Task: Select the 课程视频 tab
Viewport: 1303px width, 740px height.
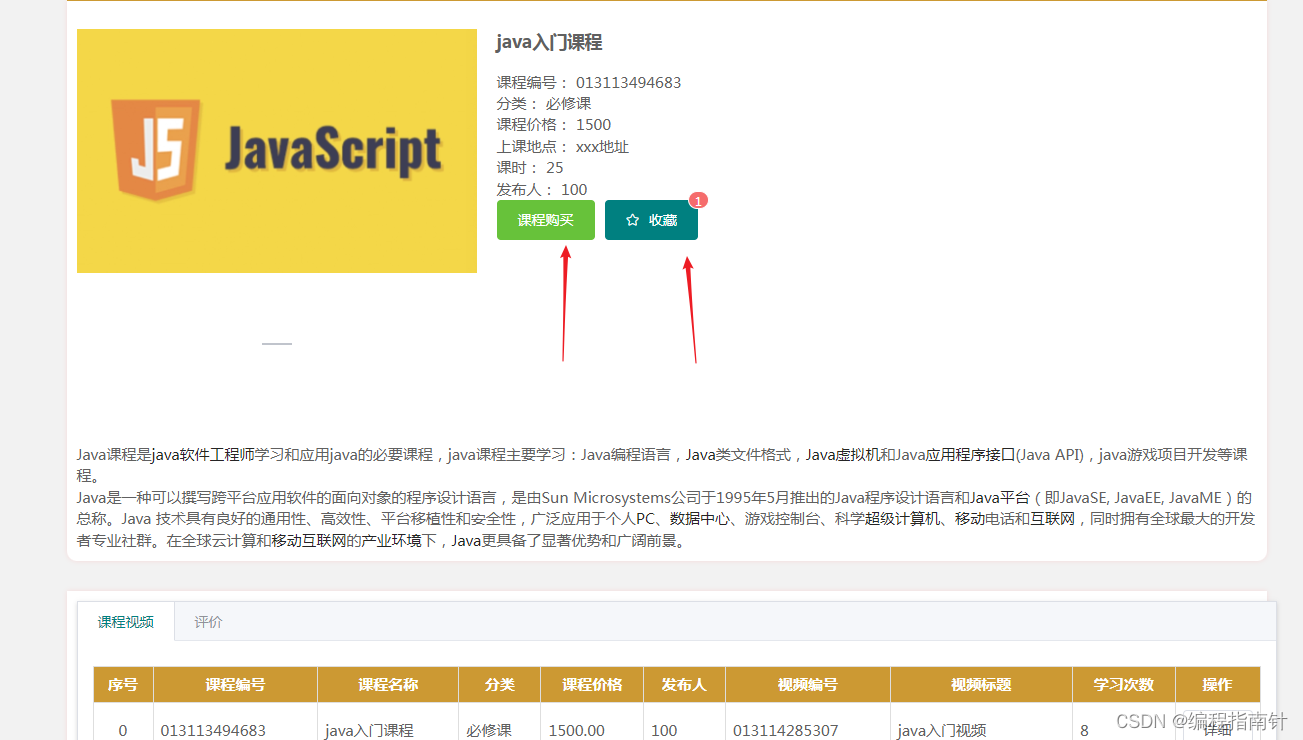Action: [x=124, y=621]
